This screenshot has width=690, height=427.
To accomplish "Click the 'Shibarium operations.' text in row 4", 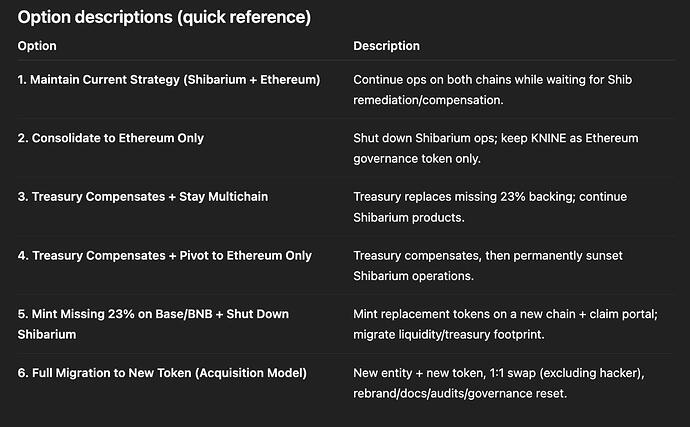I will tap(414, 276).
